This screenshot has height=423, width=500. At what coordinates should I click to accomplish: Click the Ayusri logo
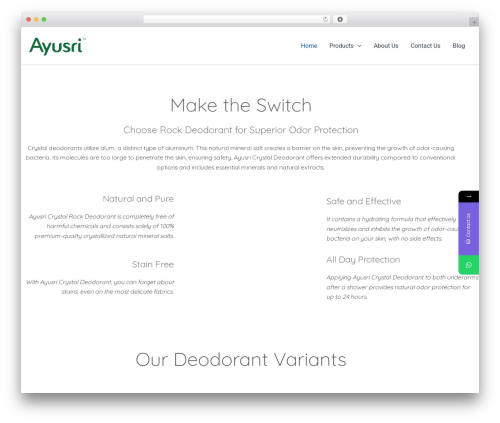57,46
